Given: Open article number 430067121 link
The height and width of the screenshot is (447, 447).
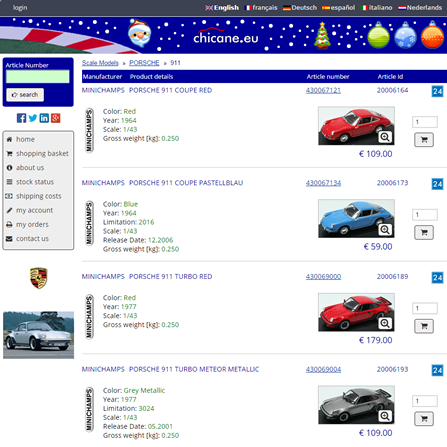Looking at the screenshot, I should click(x=323, y=90).
